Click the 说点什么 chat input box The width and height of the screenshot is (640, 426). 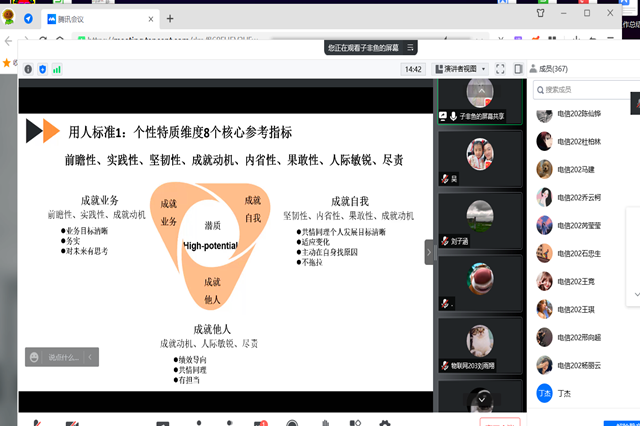(66, 357)
